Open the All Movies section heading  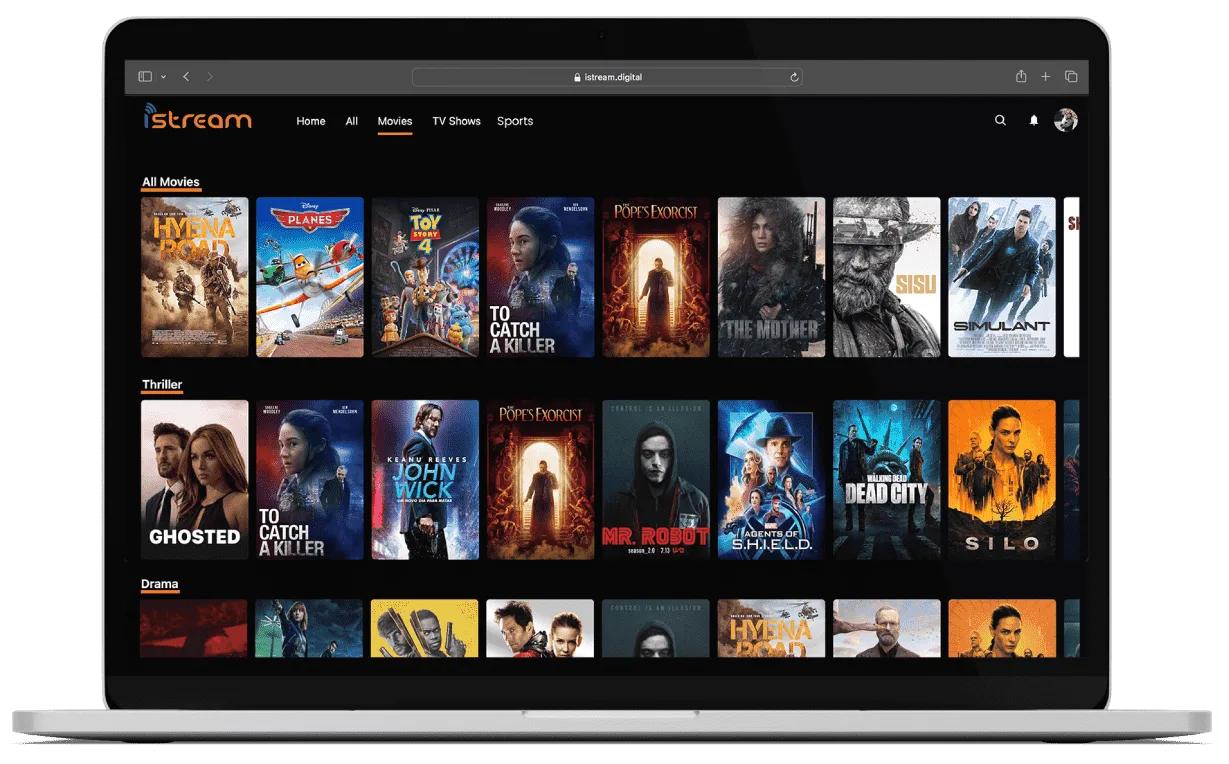point(171,182)
